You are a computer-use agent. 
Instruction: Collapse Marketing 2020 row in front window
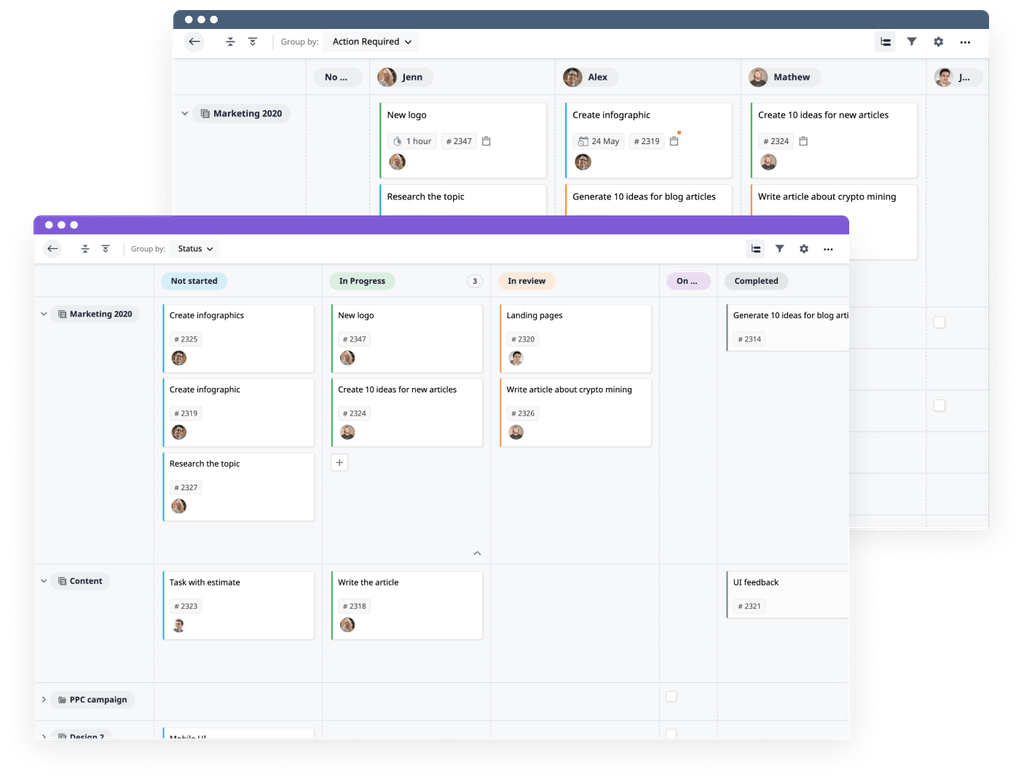click(x=44, y=314)
